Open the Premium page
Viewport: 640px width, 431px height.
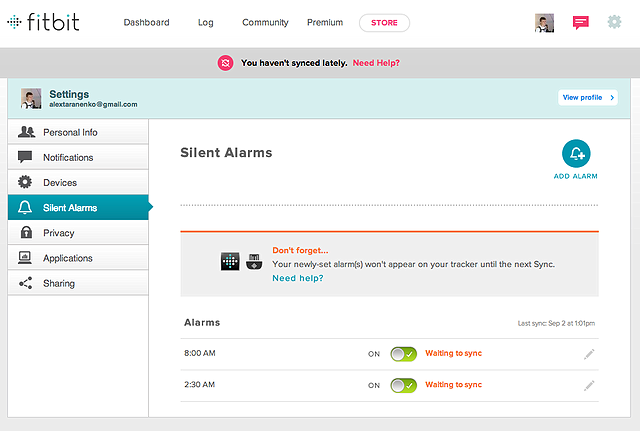[325, 22]
